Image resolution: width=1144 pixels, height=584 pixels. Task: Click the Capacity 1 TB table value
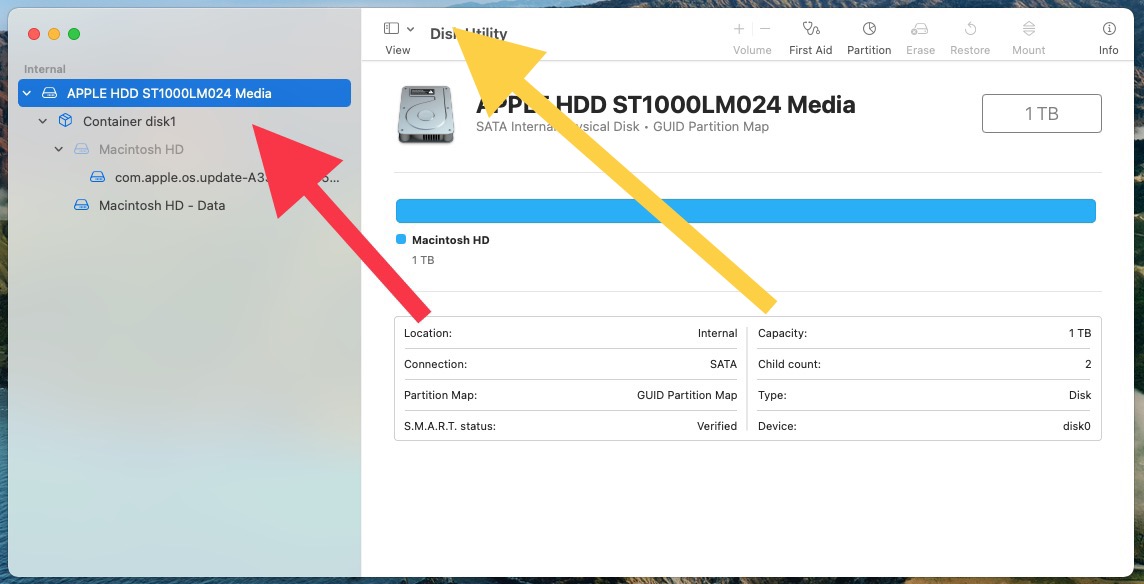point(1080,333)
